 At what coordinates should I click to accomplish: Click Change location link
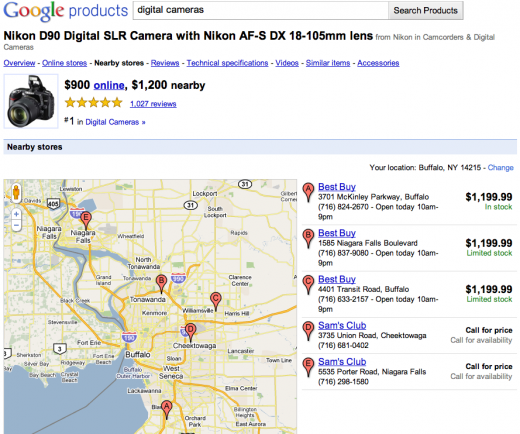[501, 168]
